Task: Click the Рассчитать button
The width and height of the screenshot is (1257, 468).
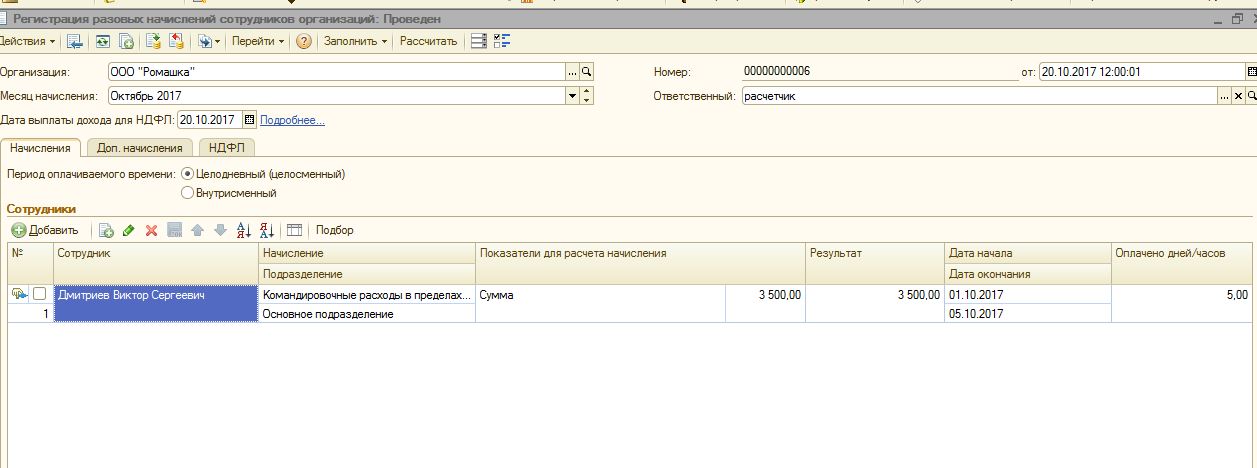Action: [x=428, y=41]
